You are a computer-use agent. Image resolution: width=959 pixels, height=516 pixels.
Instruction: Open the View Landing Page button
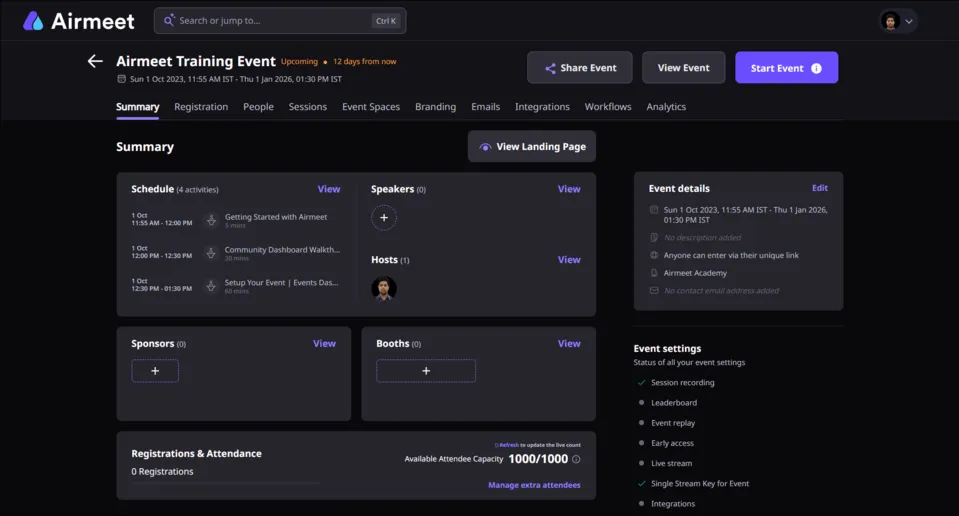tap(531, 147)
